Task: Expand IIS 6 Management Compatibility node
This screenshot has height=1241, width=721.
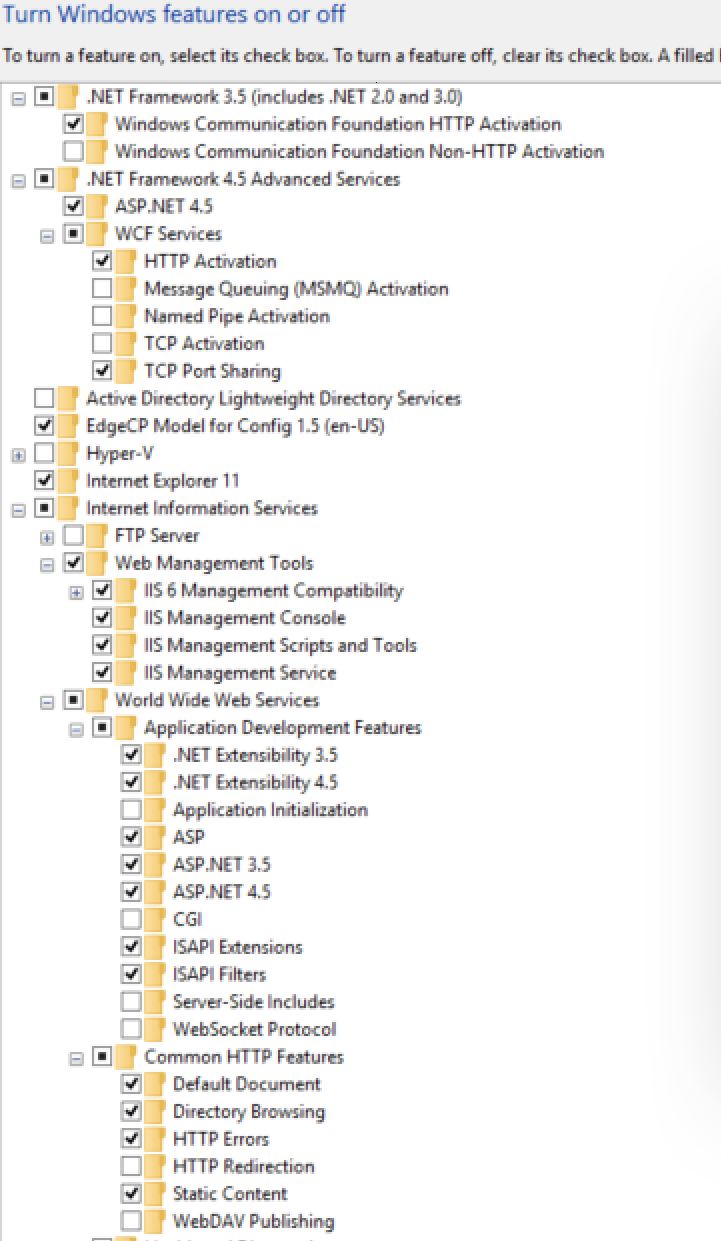Action: pos(76,591)
